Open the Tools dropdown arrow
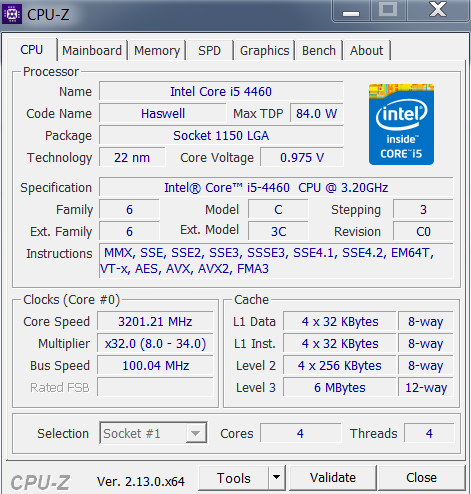 click(276, 478)
